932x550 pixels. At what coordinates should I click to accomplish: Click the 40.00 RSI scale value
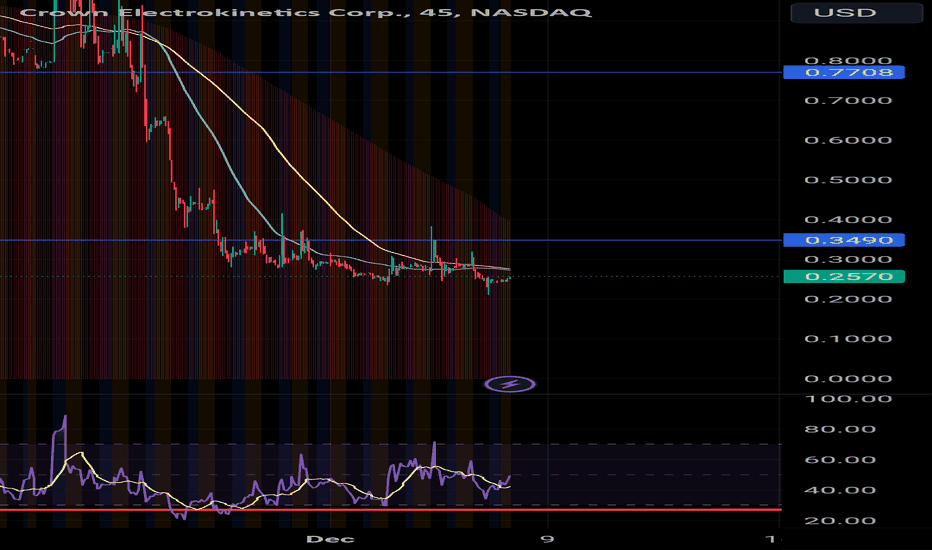840,491
